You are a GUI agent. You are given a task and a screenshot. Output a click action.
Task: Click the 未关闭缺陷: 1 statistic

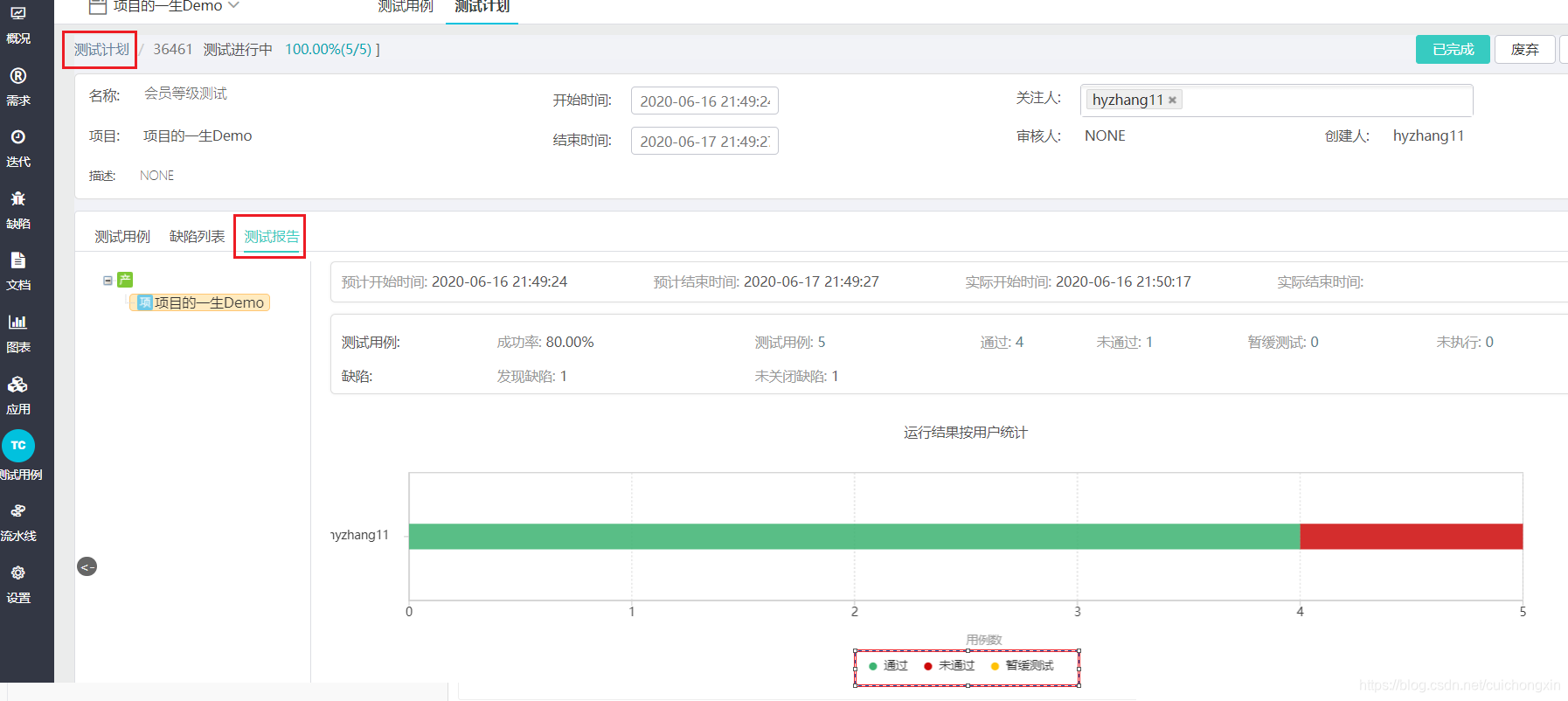[x=796, y=376]
